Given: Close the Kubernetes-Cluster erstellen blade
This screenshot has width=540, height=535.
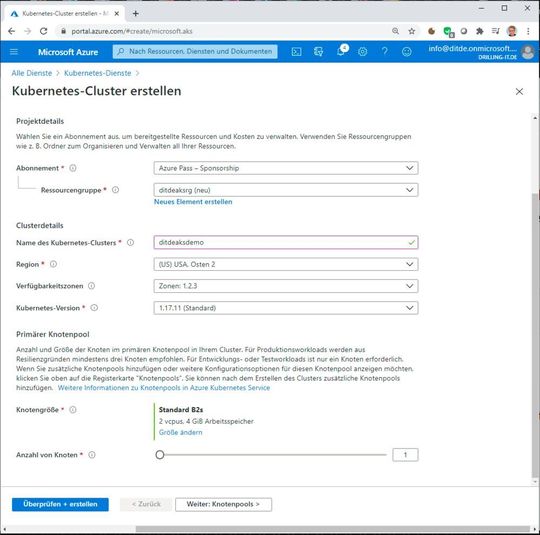Looking at the screenshot, I should point(519,91).
